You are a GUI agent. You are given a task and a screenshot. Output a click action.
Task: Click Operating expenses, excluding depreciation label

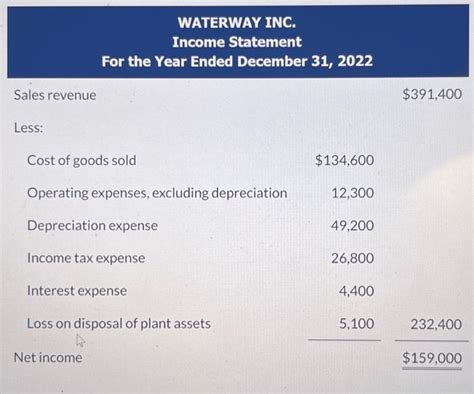[x=157, y=193]
